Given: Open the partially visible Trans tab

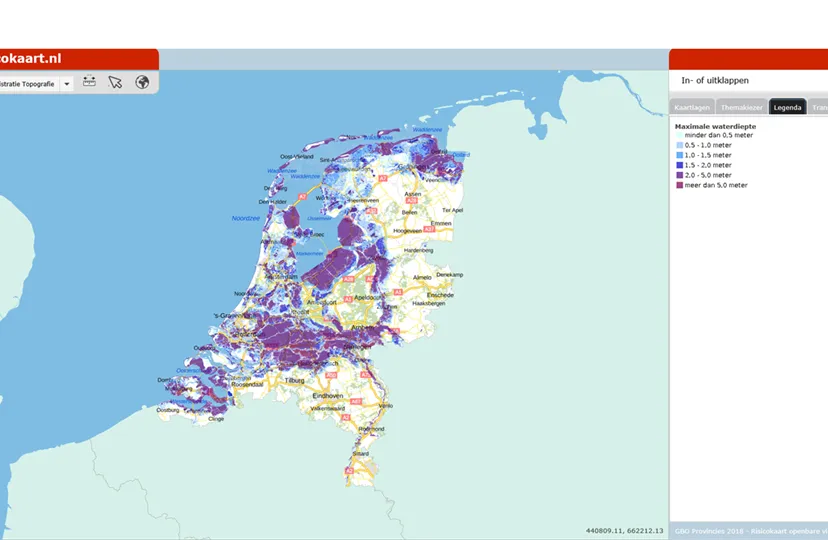Looking at the screenshot, I should click(818, 107).
